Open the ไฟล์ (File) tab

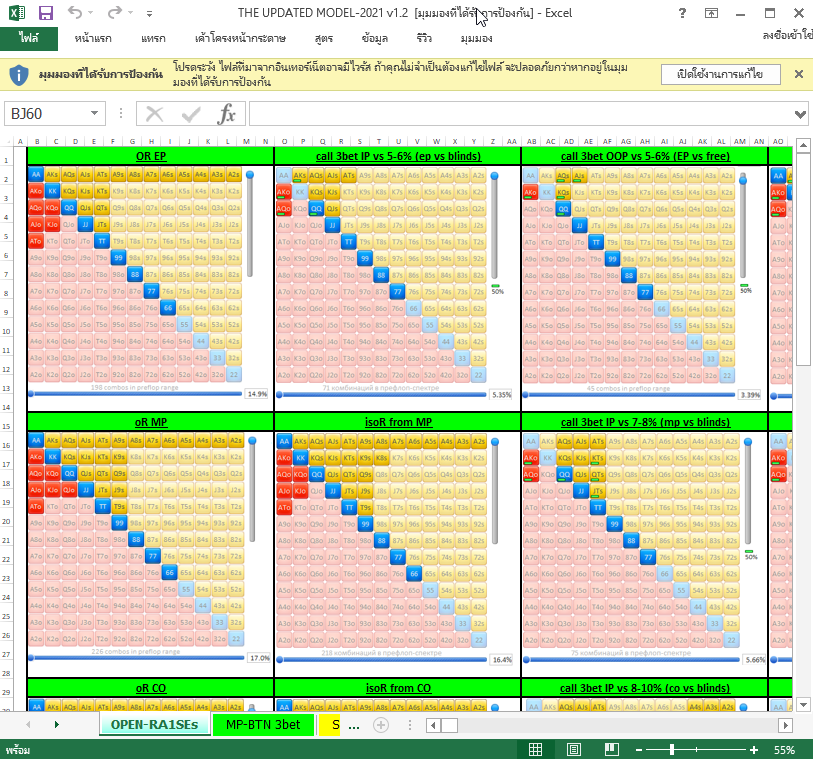tap(29, 38)
